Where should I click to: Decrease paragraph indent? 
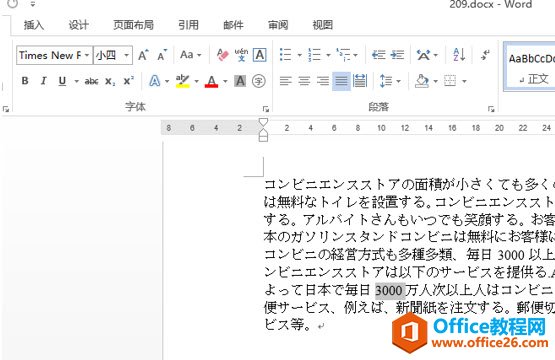379,55
